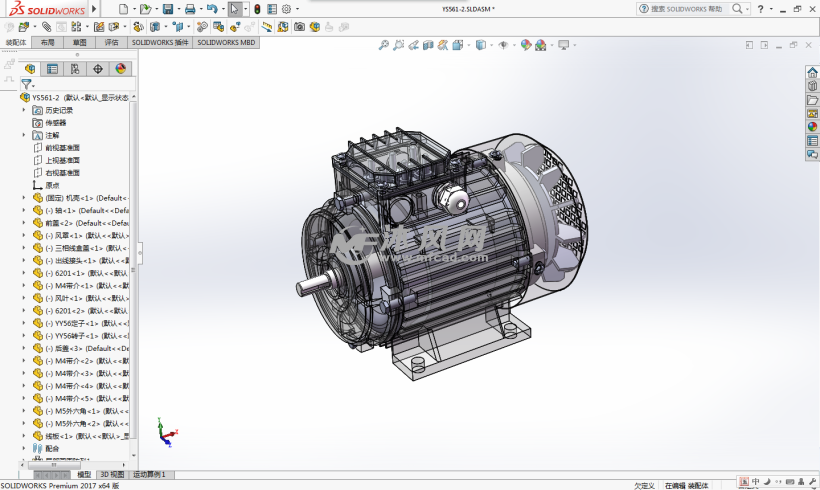The width and height of the screenshot is (820, 490).
Task: Select the 前视基准面 plane in tree
Action: point(61,148)
